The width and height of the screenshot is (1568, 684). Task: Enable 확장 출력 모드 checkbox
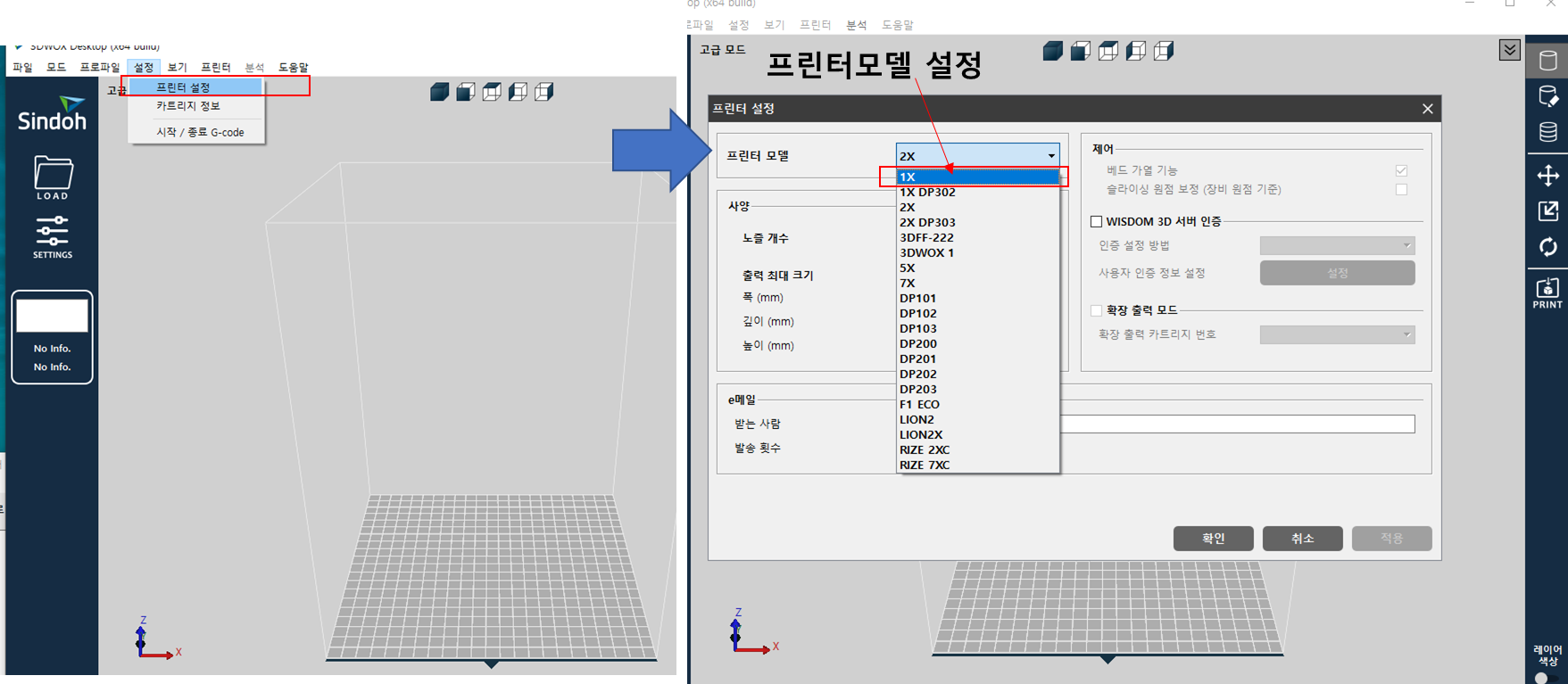[x=1096, y=310]
